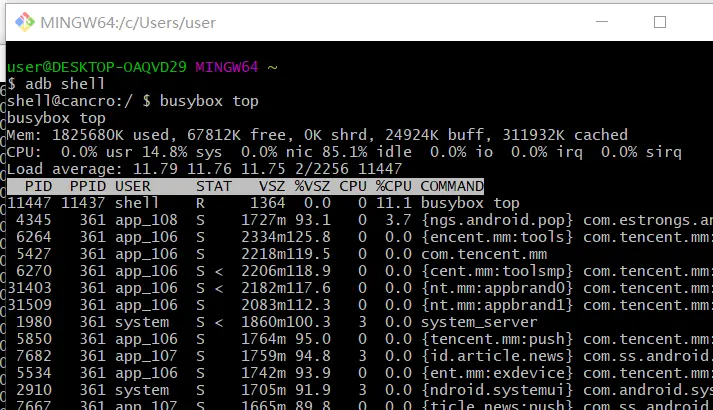The height and width of the screenshot is (410, 713).
Task: Click the PID 5427 com.tencent.mm row
Action: (x=277, y=254)
